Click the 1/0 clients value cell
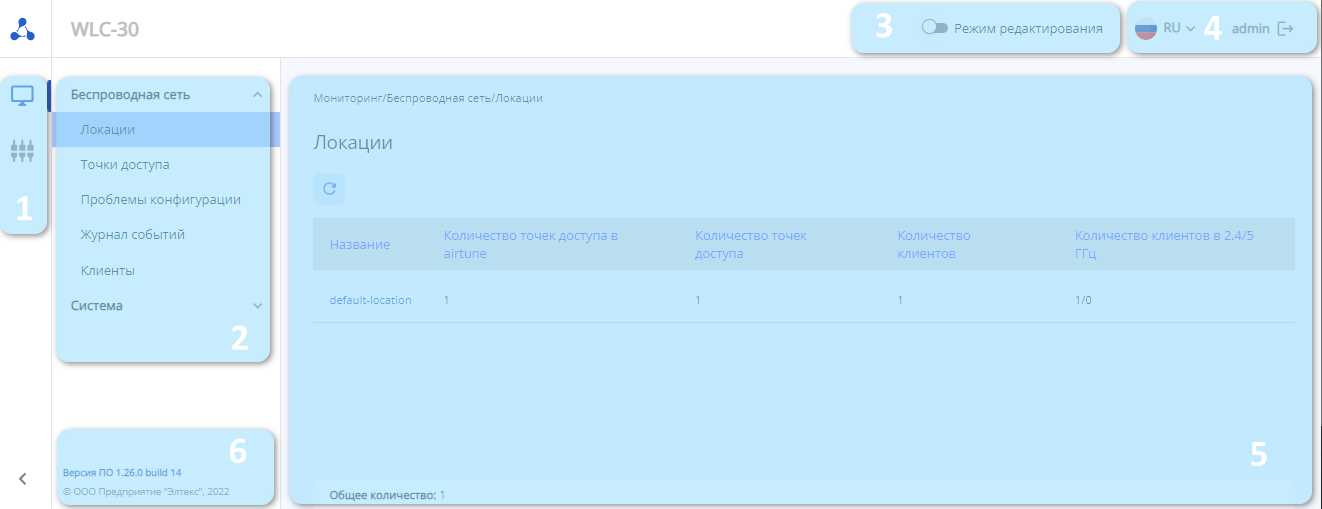Viewport: 1322px width, 509px height. (1083, 300)
